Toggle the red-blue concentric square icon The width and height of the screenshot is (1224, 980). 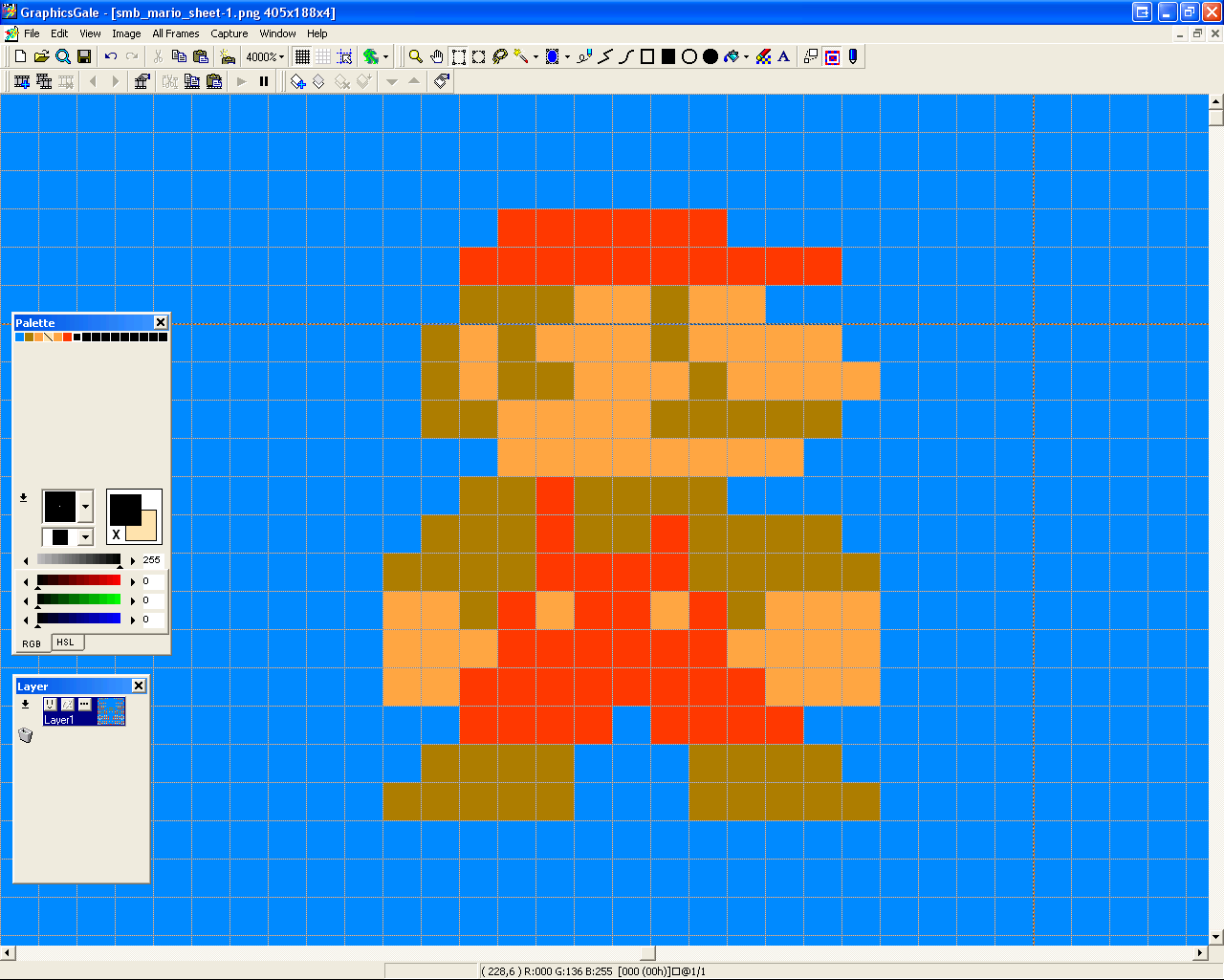pyautogui.click(x=832, y=57)
